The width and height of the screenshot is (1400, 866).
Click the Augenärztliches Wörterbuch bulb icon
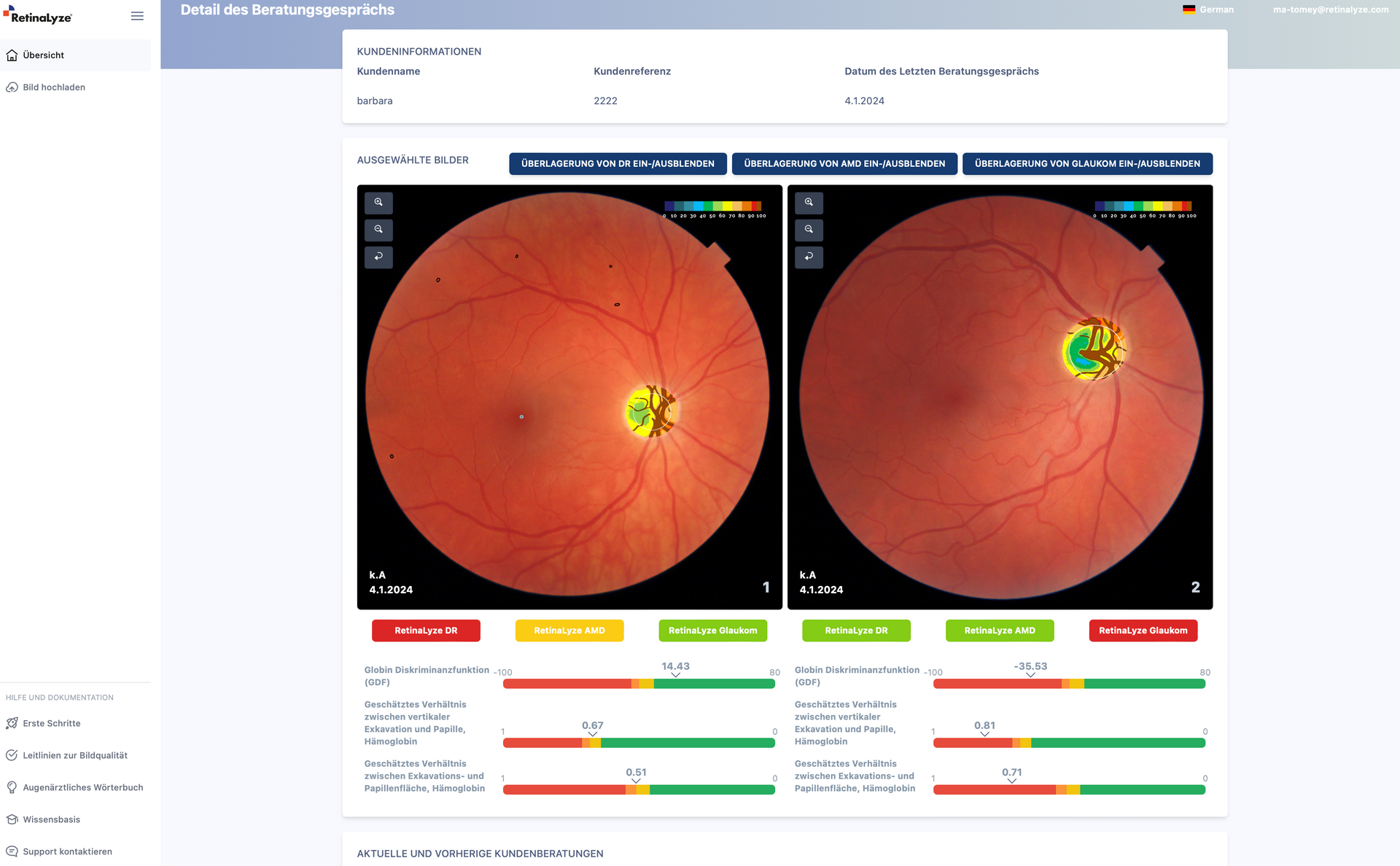pyautogui.click(x=12, y=787)
